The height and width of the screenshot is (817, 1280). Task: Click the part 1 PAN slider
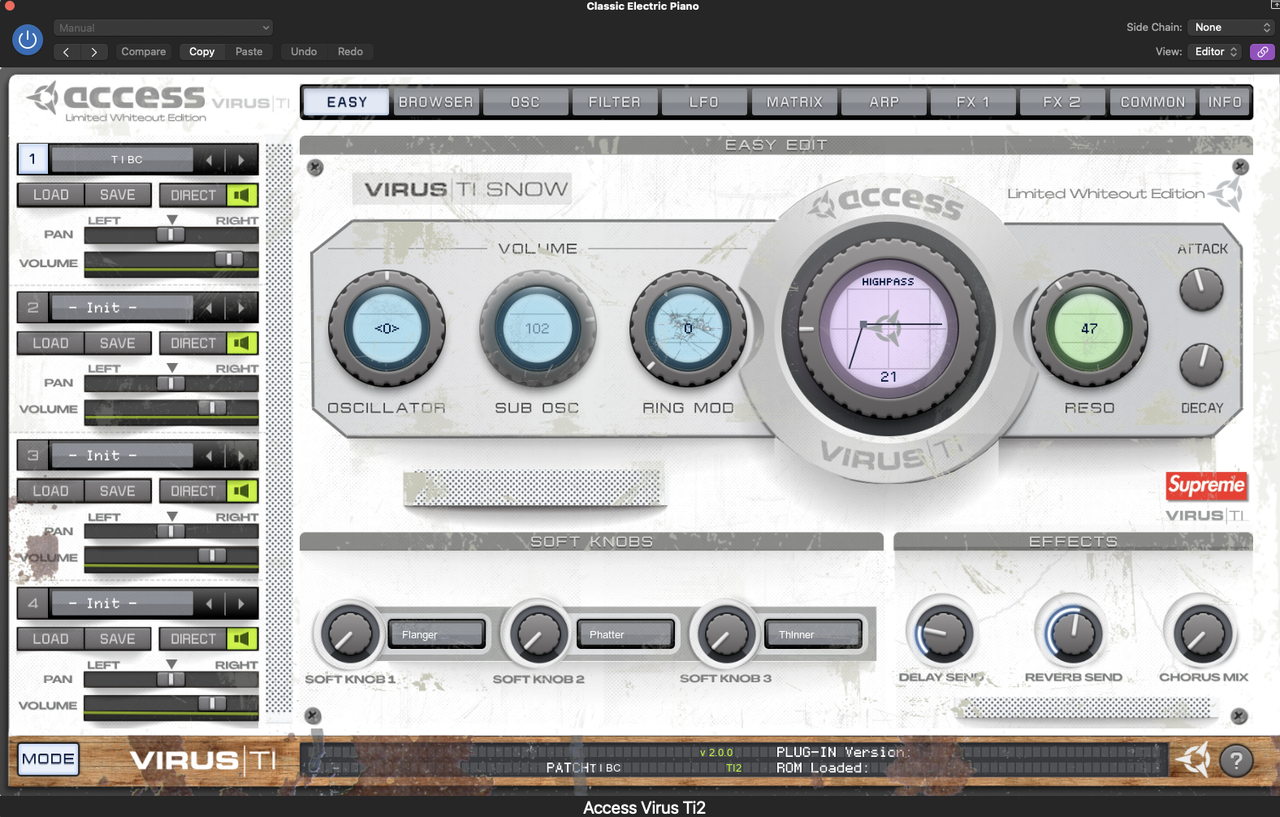pos(171,235)
